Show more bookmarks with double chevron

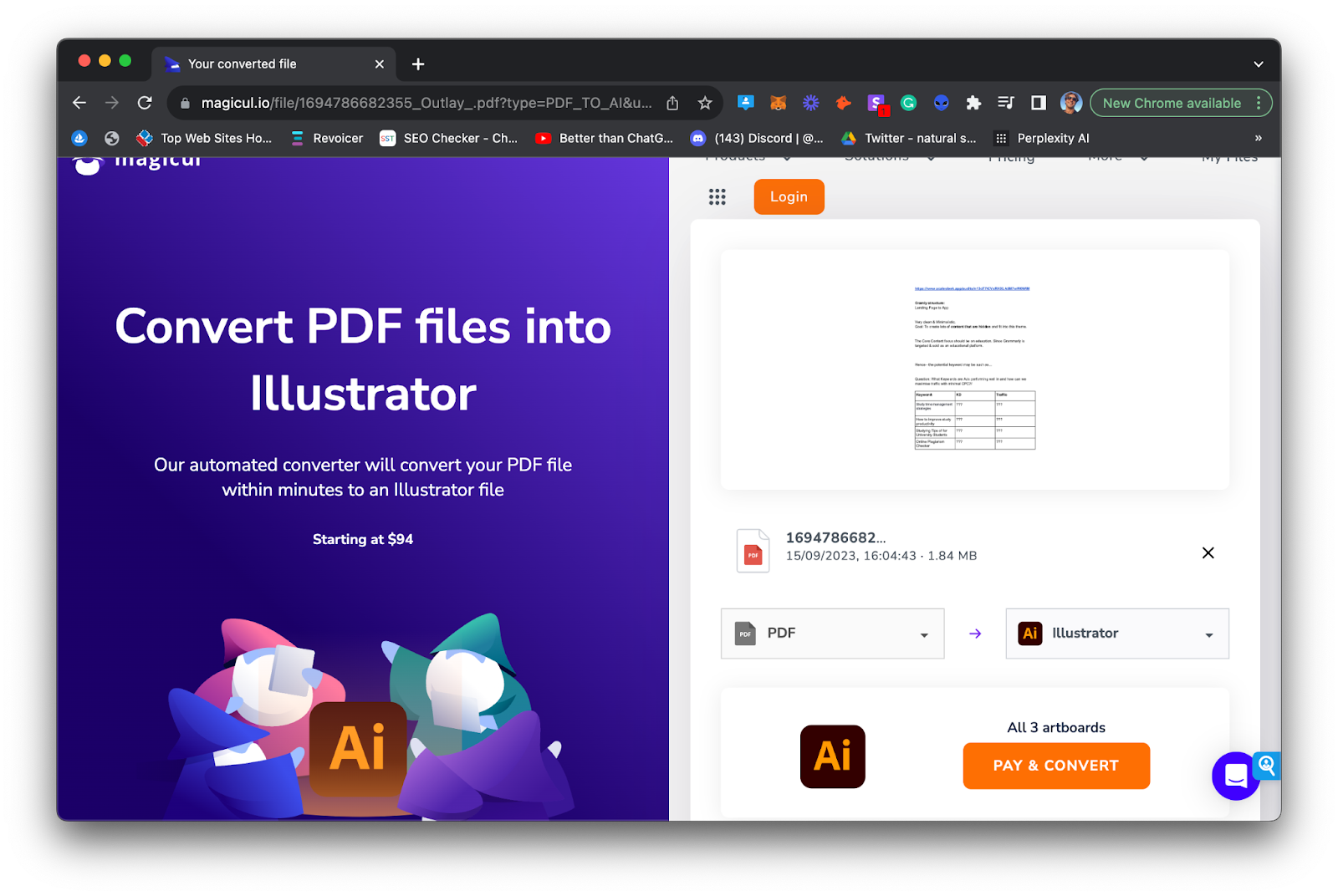click(x=1259, y=138)
